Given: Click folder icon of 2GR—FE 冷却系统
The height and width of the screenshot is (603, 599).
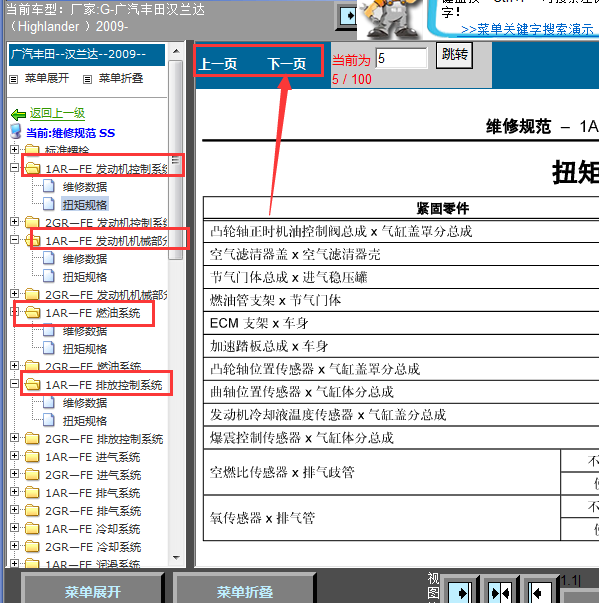Looking at the screenshot, I should click(32, 546).
